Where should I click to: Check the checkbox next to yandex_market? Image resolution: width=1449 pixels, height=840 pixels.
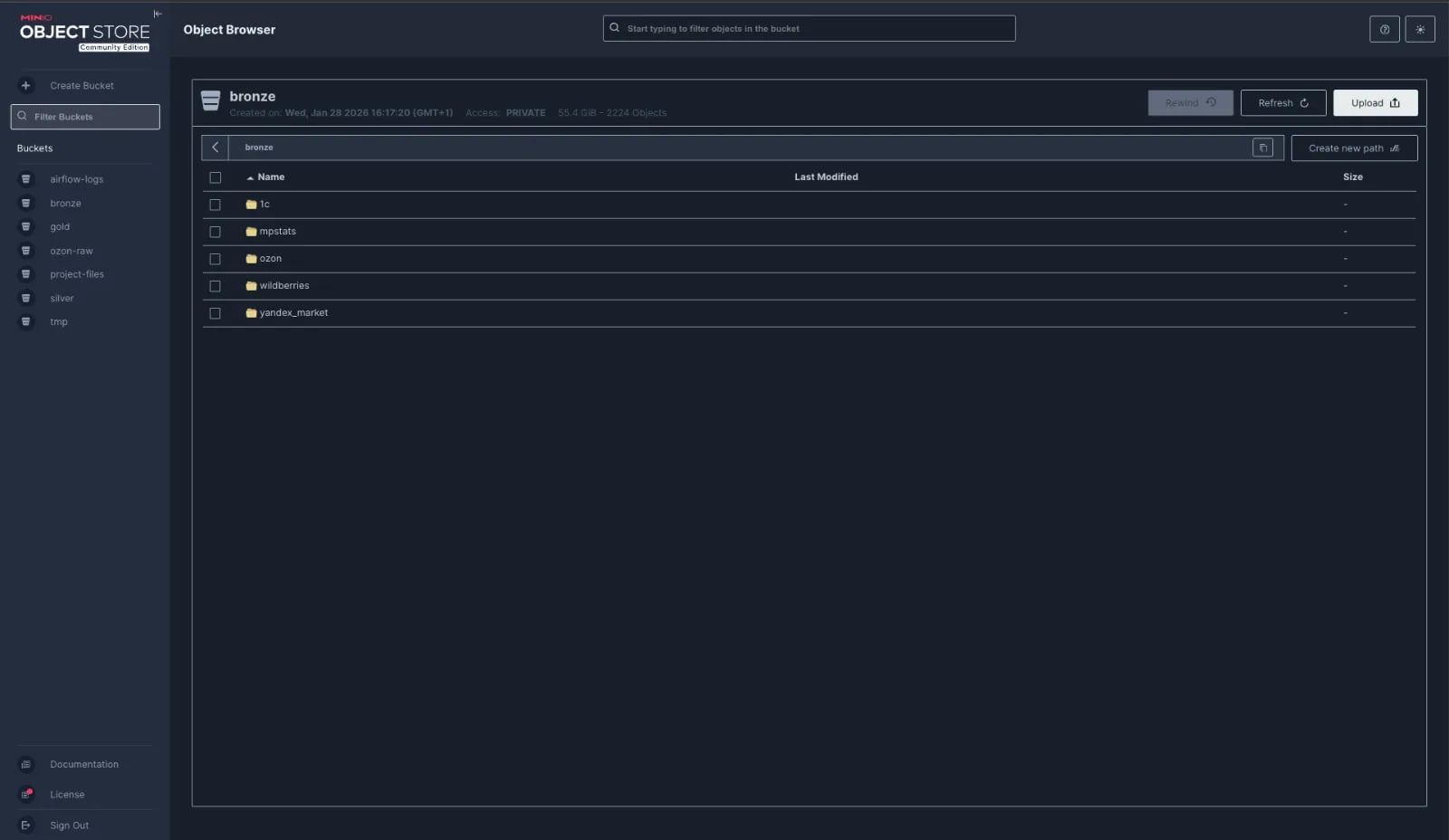(216, 313)
